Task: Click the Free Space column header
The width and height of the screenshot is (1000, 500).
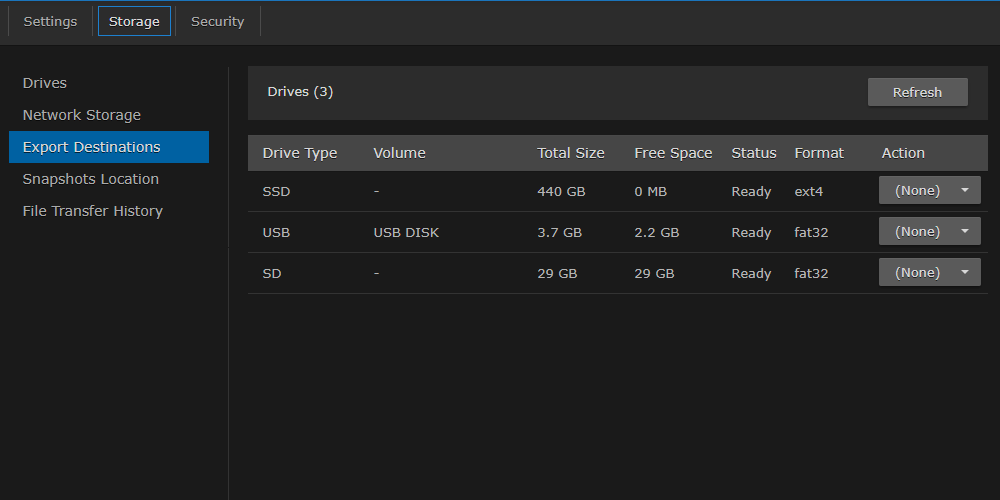Action: pyautogui.click(x=673, y=153)
